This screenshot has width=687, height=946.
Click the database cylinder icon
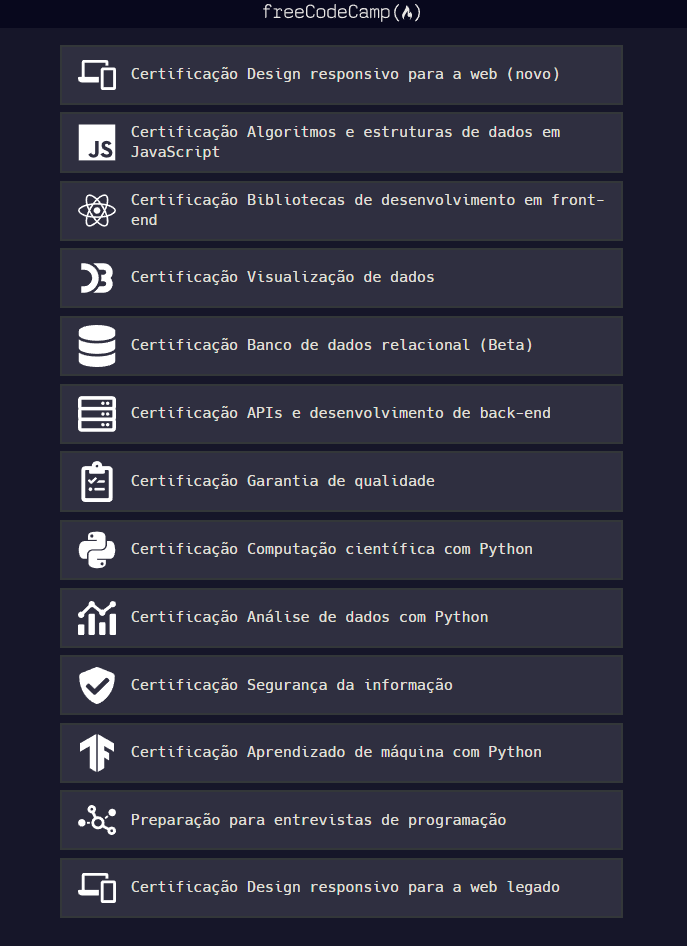tap(97, 346)
